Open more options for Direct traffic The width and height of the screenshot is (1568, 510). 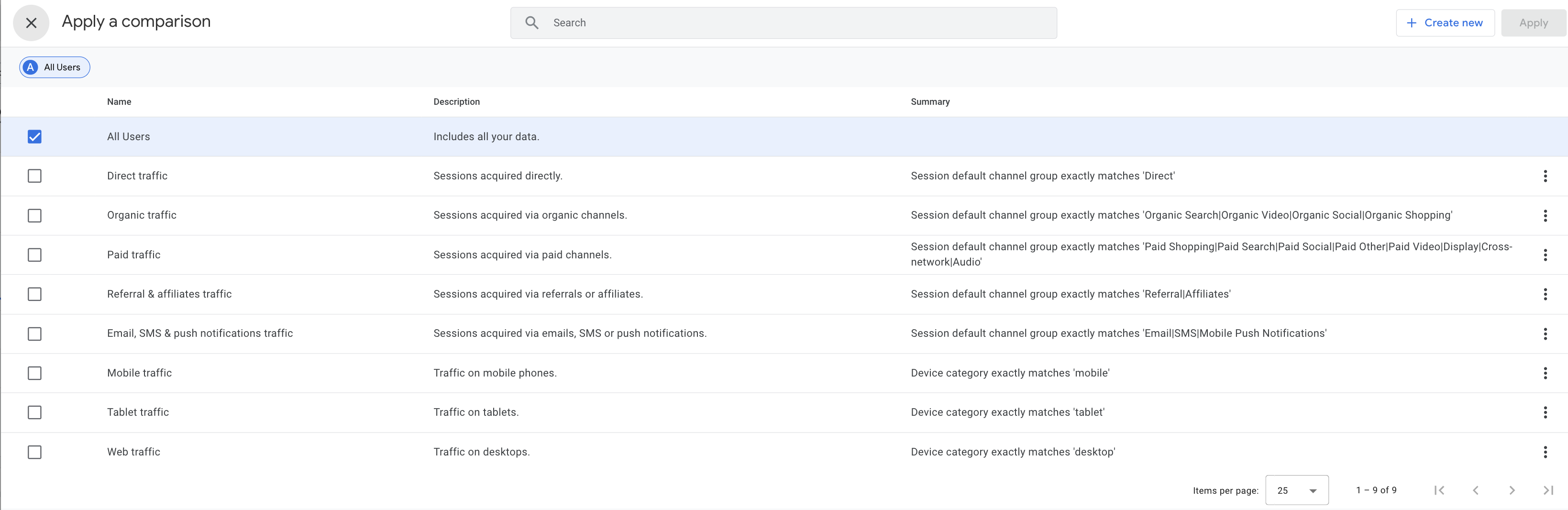(x=1544, y=177)
